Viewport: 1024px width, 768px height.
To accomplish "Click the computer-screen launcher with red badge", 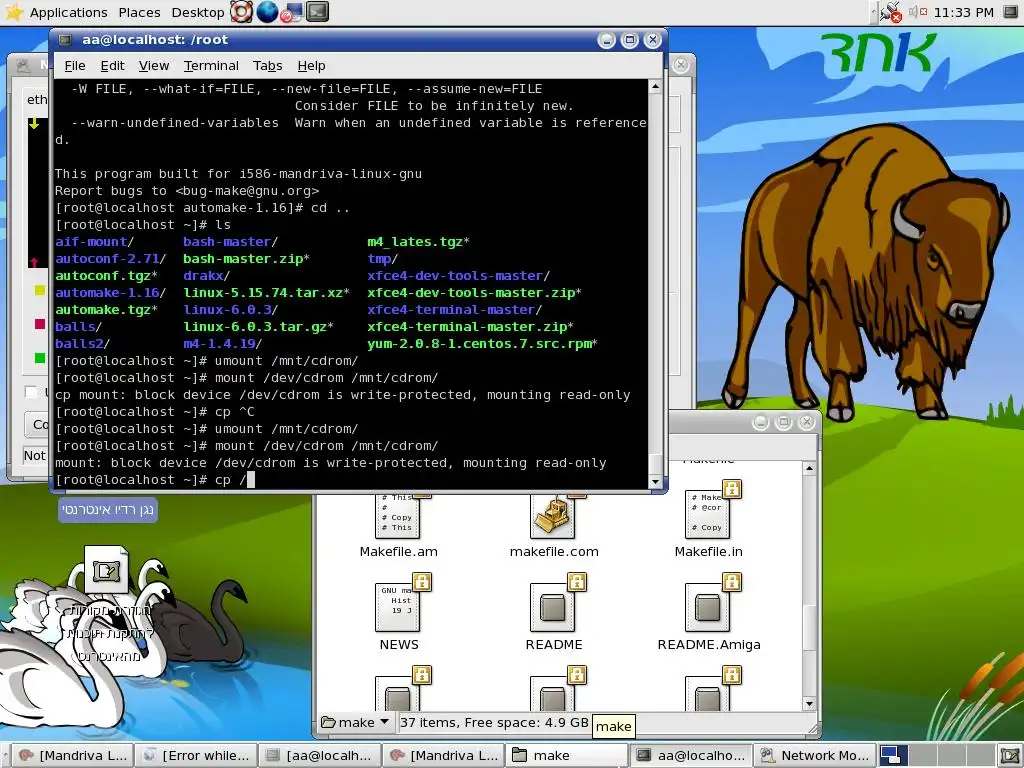I will [x=292, y=12].
